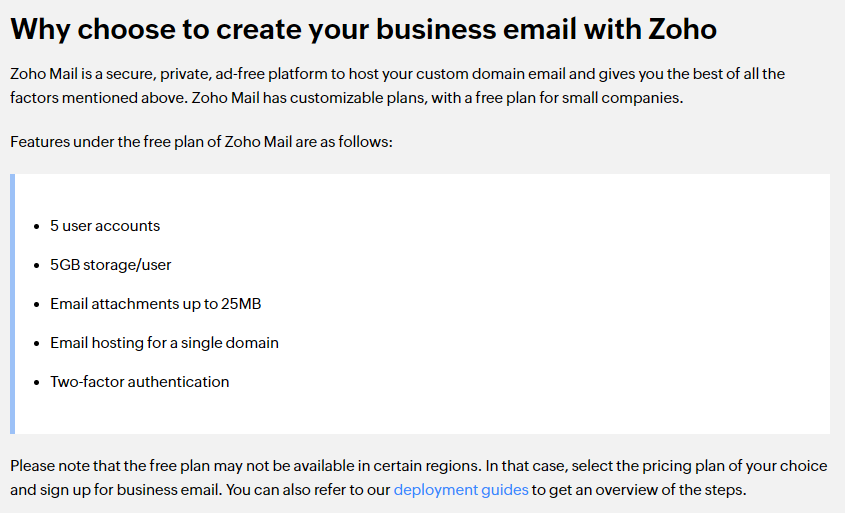The width and height of the screenshot is (845, 513).
Task: Click the words "Zoho Mail is a secure"
Action: tap(83, 75)
